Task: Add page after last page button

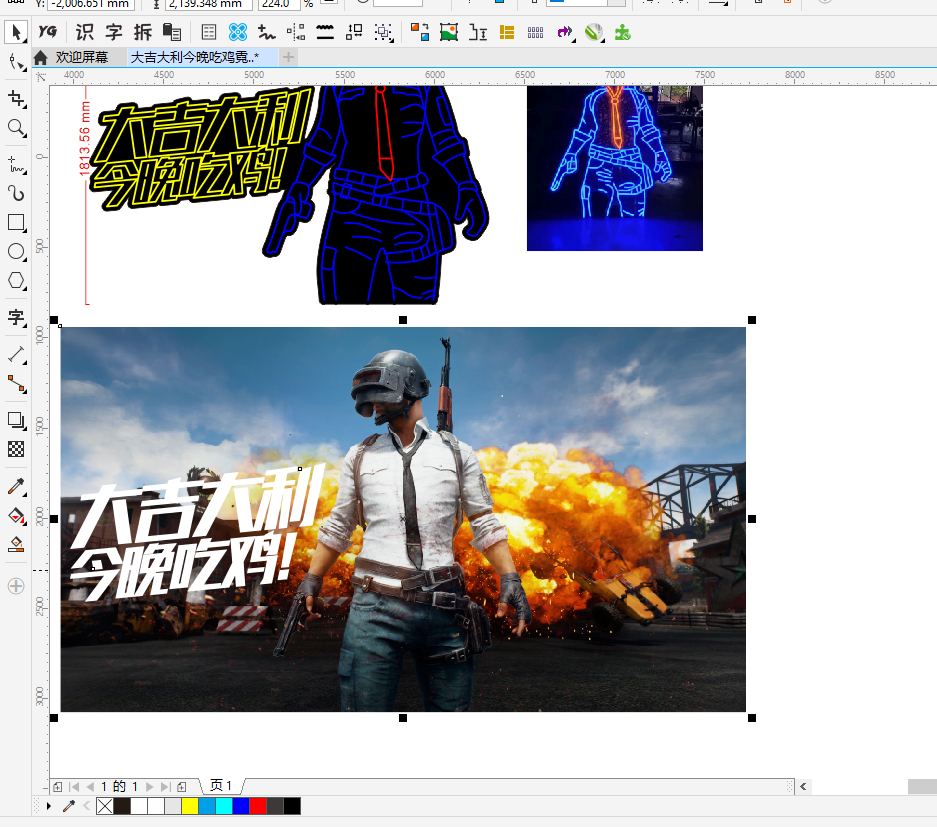Action: coord(182,786)
